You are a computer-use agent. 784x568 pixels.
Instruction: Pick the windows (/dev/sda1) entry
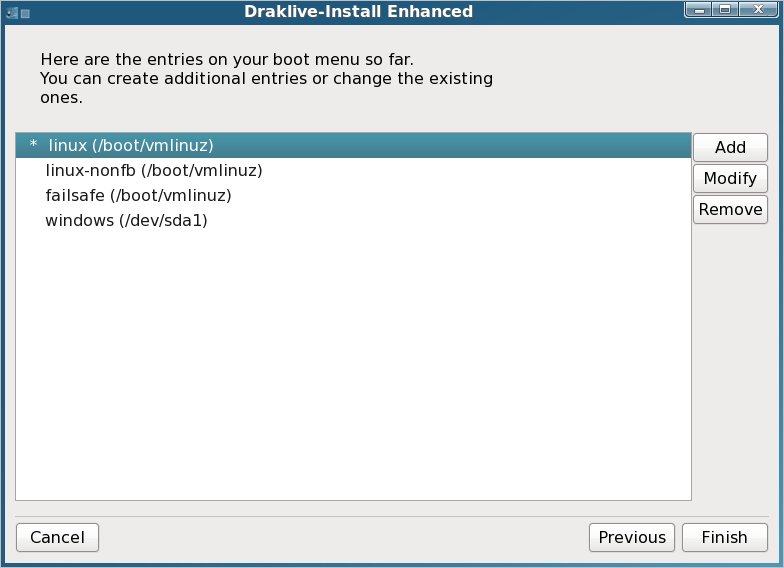click(126, 220)
